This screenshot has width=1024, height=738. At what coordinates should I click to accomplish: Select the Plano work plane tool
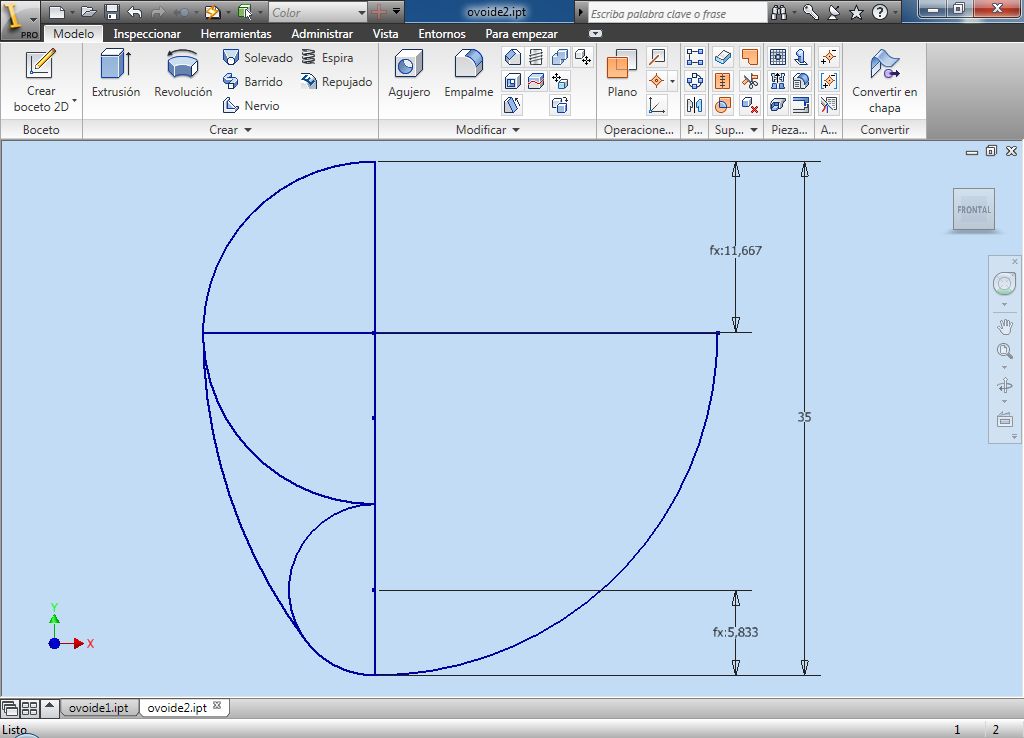tap(622, 74)
